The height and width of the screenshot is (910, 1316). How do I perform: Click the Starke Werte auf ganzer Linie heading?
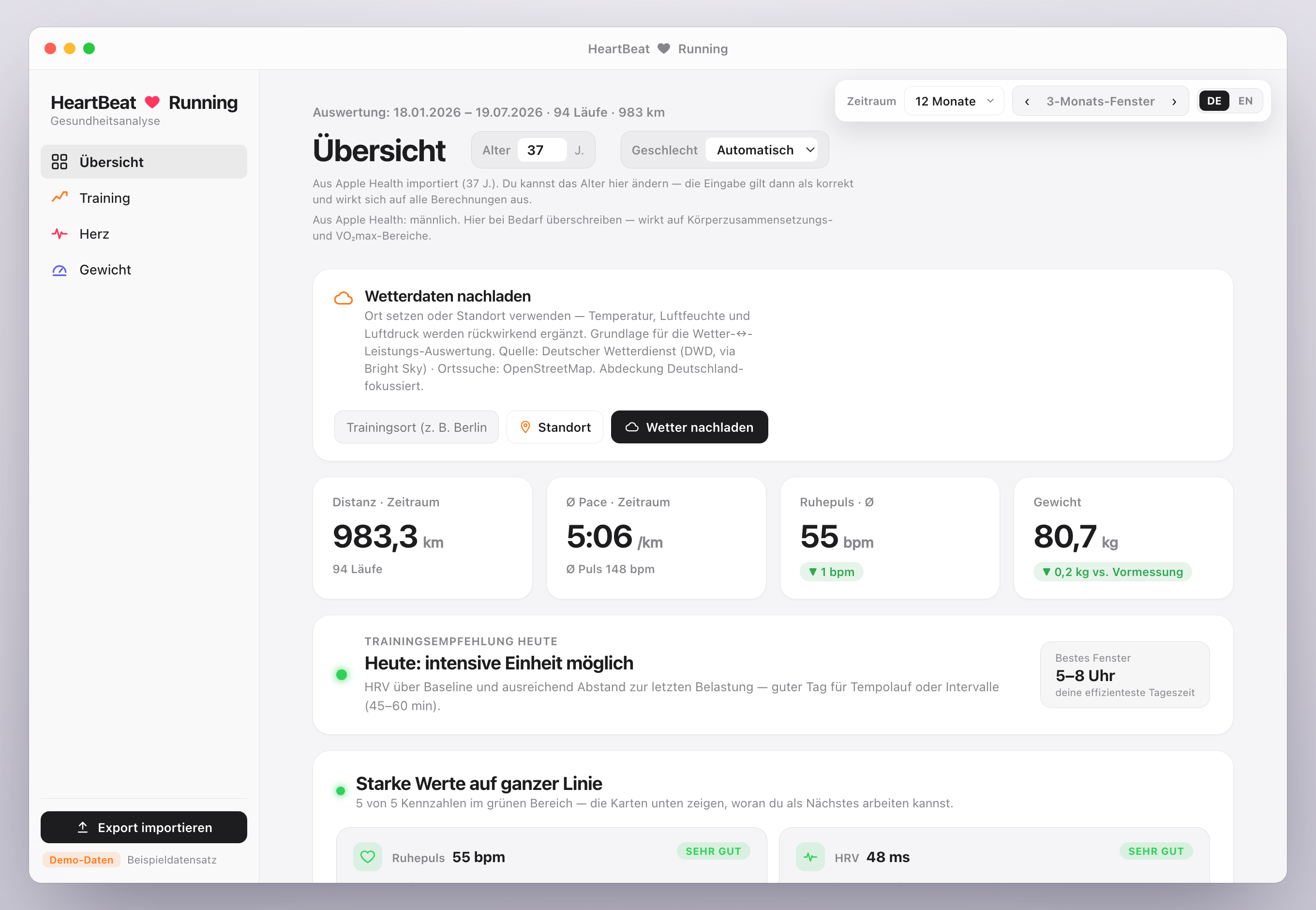click(x=479, y=784)
